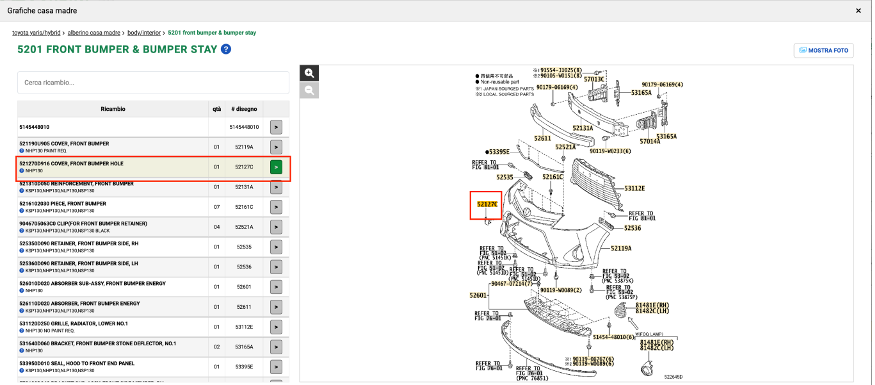Click arrow for Reinforcement, Front Bumper row

coord(276,187)
